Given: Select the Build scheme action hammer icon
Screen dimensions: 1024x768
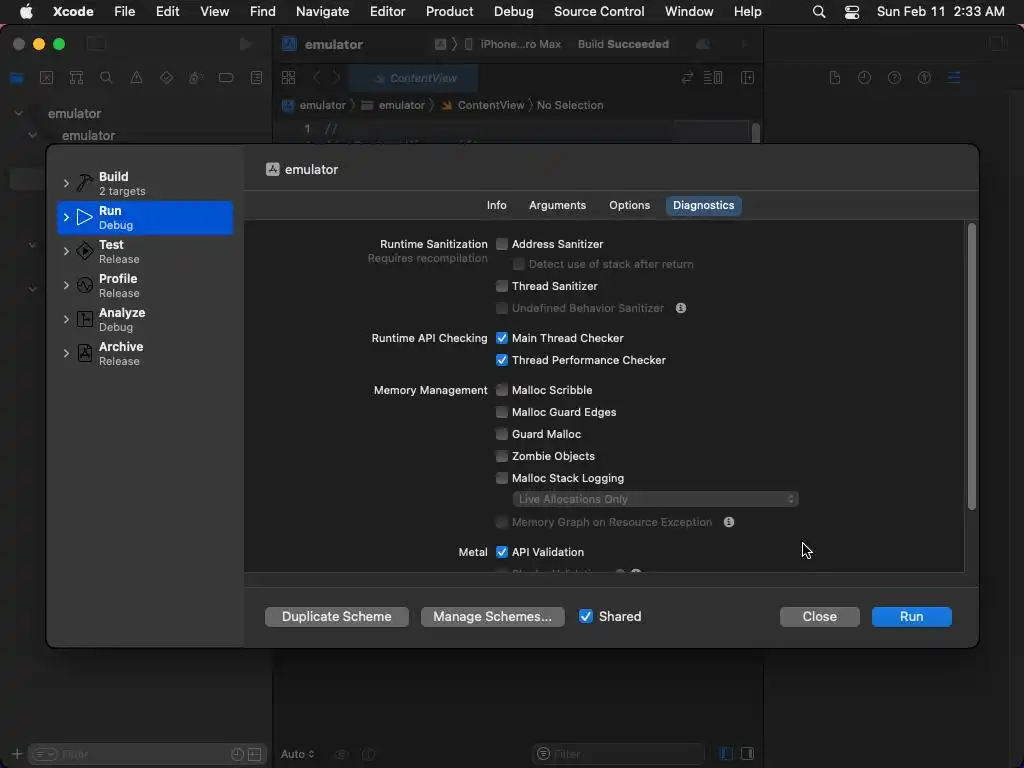Looking at the screenshot, I should tap(84, 184).
